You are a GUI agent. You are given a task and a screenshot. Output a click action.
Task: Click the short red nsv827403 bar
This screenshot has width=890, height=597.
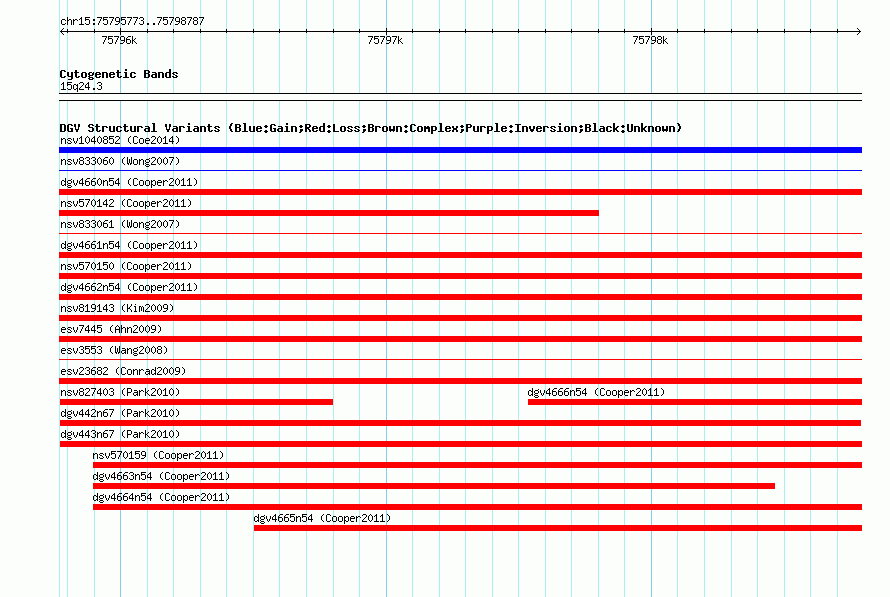click(196, 402)
